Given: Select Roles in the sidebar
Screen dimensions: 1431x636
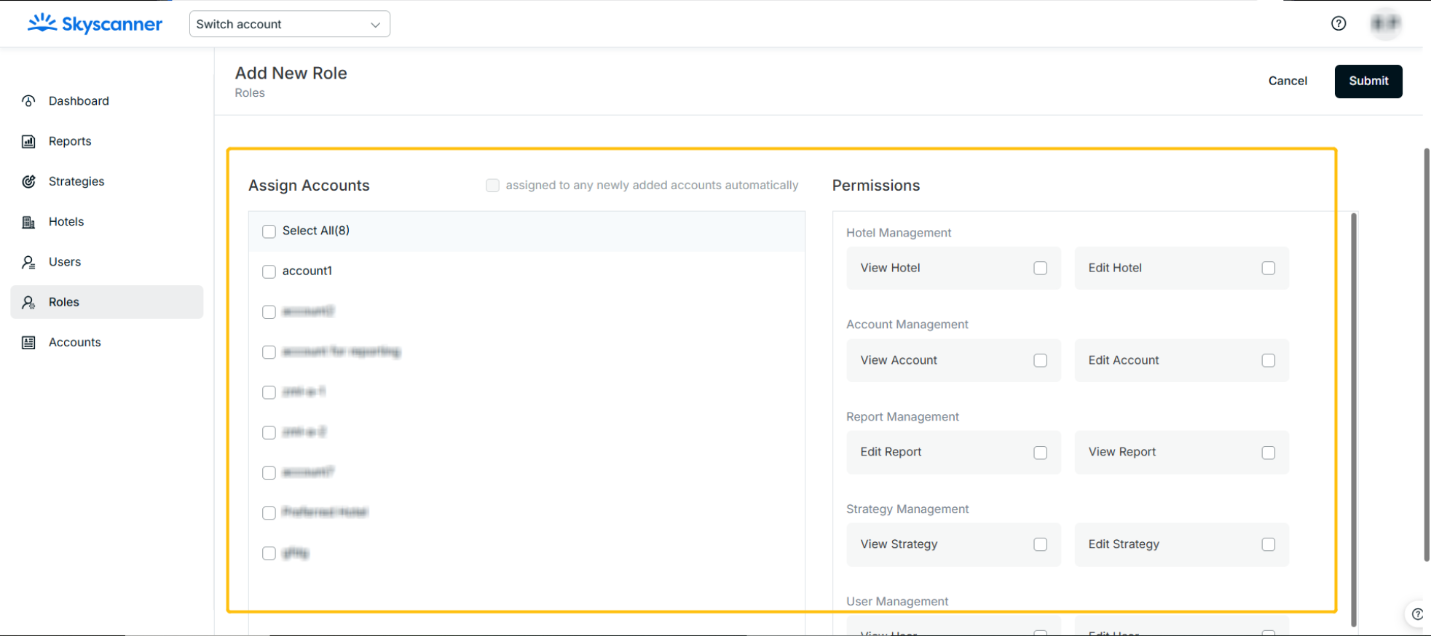Looking at the screenshot, I should coord(107,302).
